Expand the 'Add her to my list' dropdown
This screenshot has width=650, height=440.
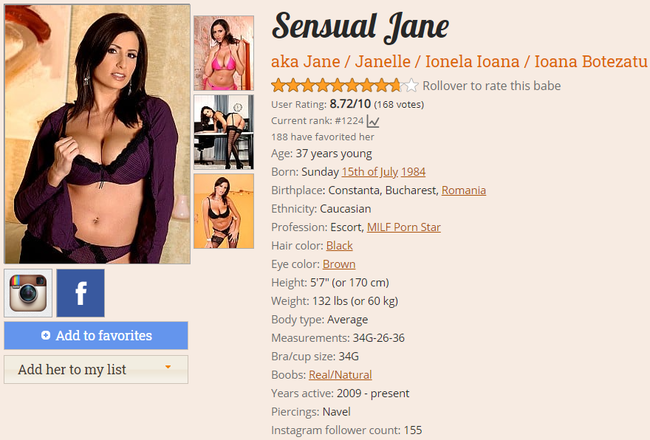coord(96,370)
